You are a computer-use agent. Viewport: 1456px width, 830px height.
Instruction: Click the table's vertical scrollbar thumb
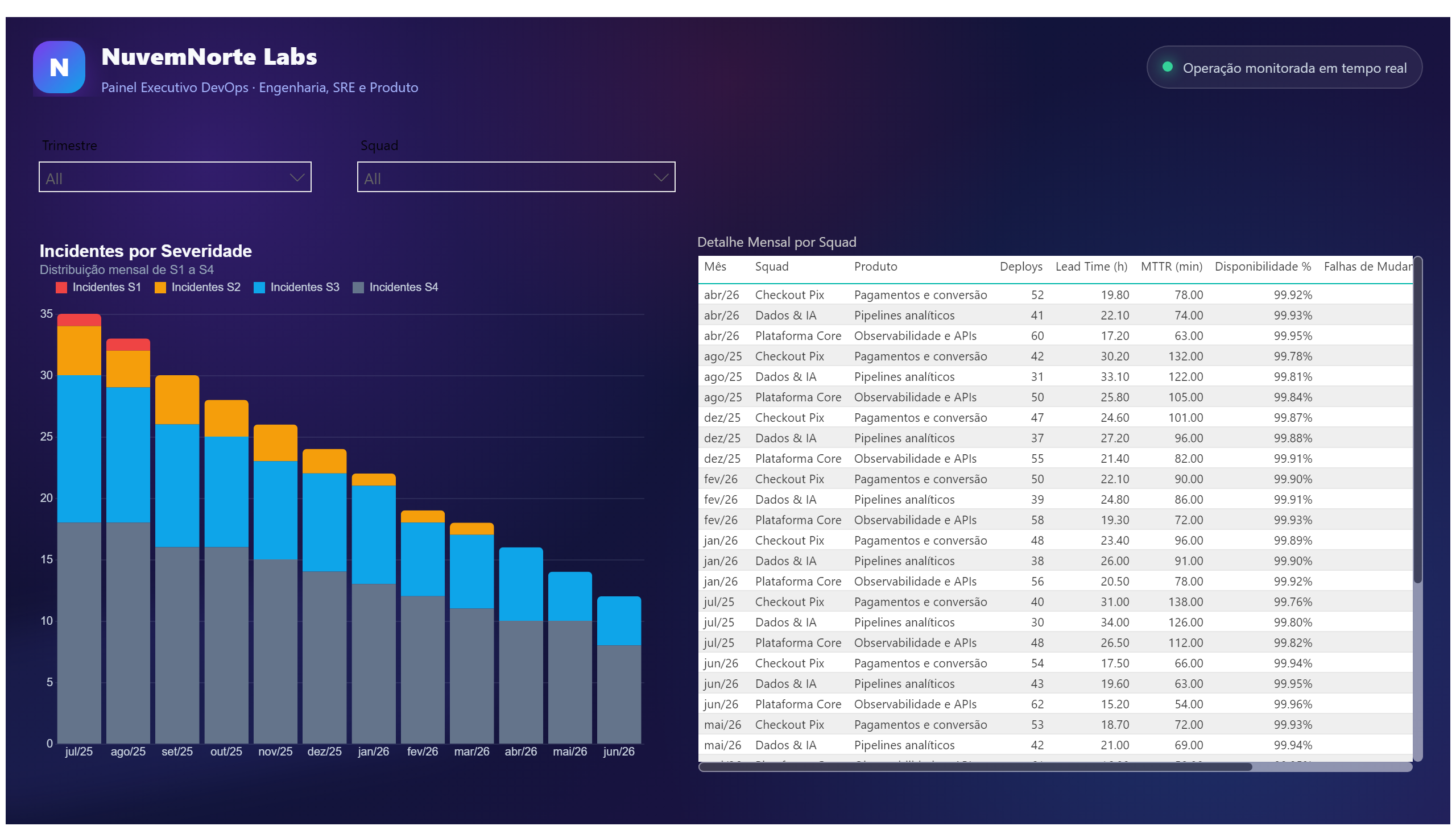click(x=1417, y=421)
